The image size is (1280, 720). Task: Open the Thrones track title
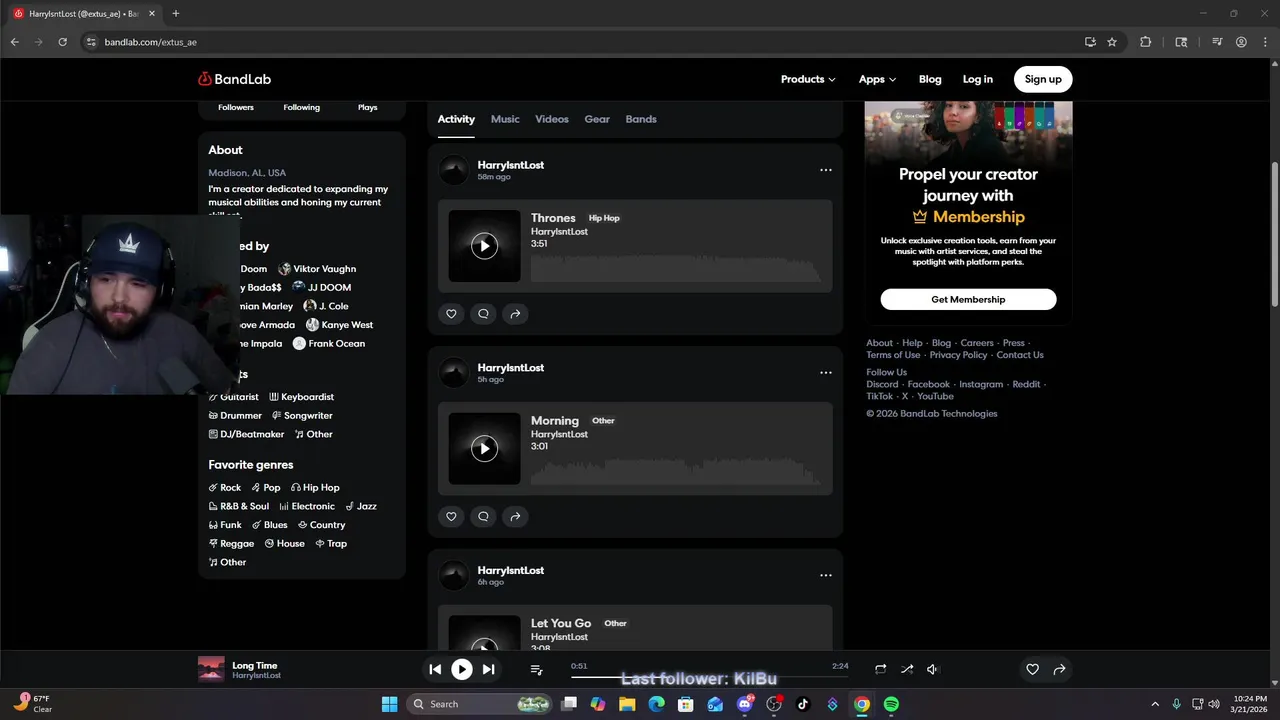tap(553, 218)
